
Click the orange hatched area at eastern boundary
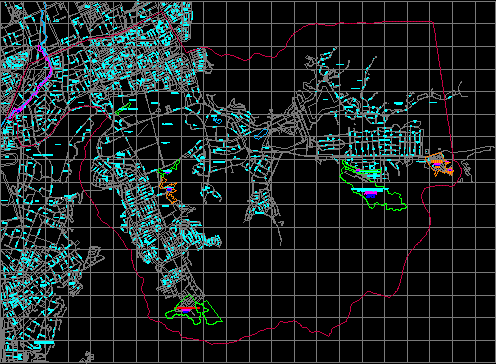pos(440,164)
